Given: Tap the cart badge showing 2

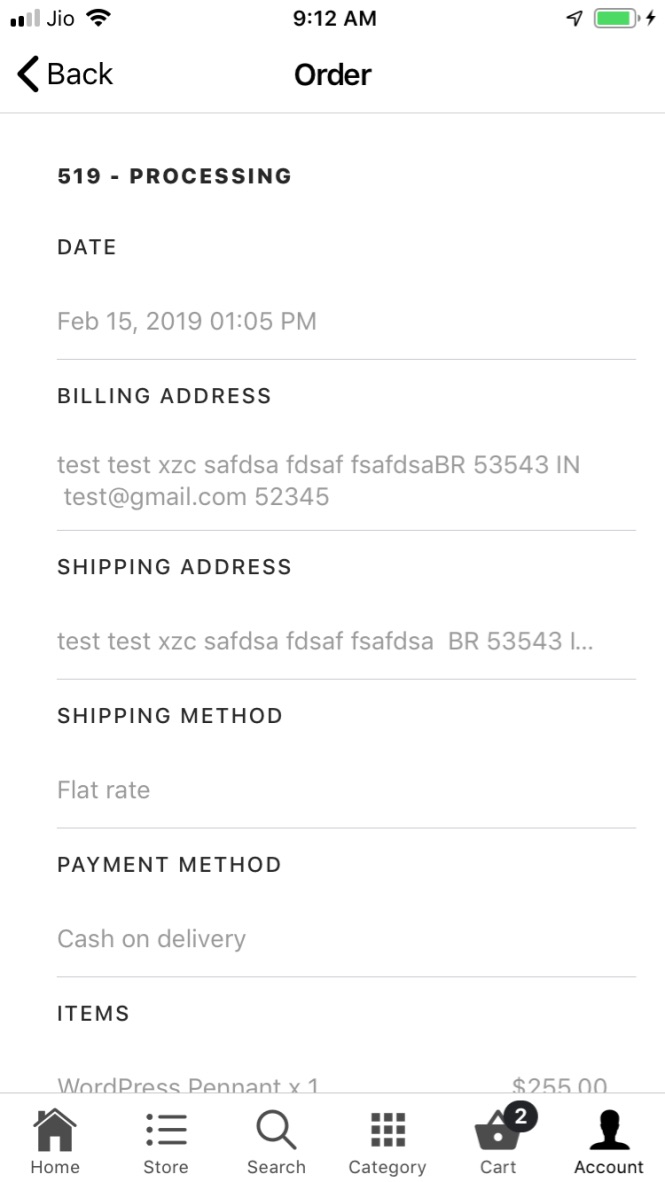Looking at the screenshot, I should pos(520,1116).
